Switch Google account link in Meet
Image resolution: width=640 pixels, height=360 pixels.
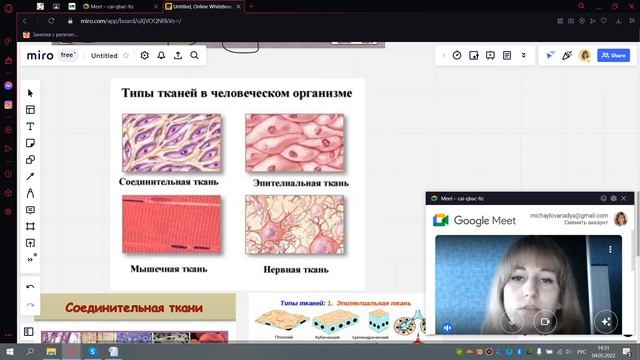[586, 222]
